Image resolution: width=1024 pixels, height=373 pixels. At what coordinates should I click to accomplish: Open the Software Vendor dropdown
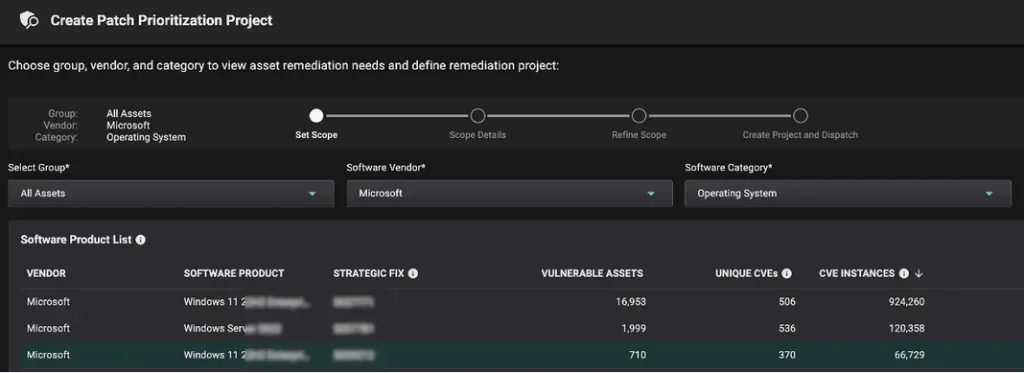[509, 193]
